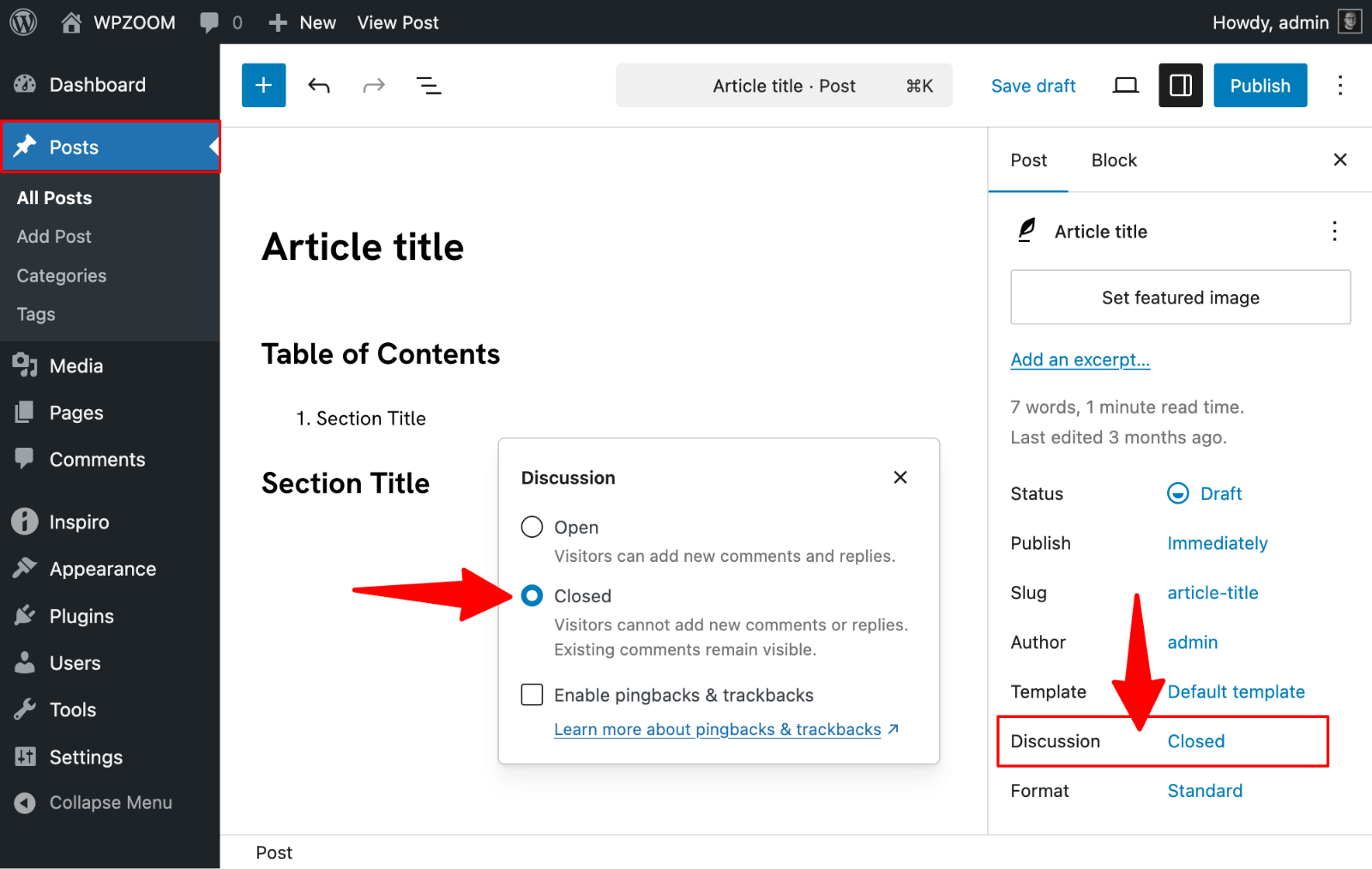The height and width of the screenshot is (869, 1372).
Task: Open Discussion setting showing Closed
Action: coord(1196,741)
